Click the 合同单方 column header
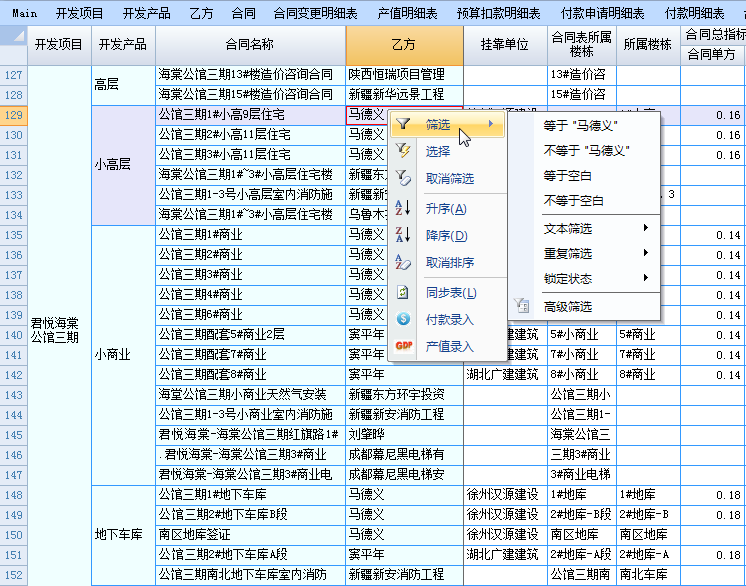 (x=713, y=55)
